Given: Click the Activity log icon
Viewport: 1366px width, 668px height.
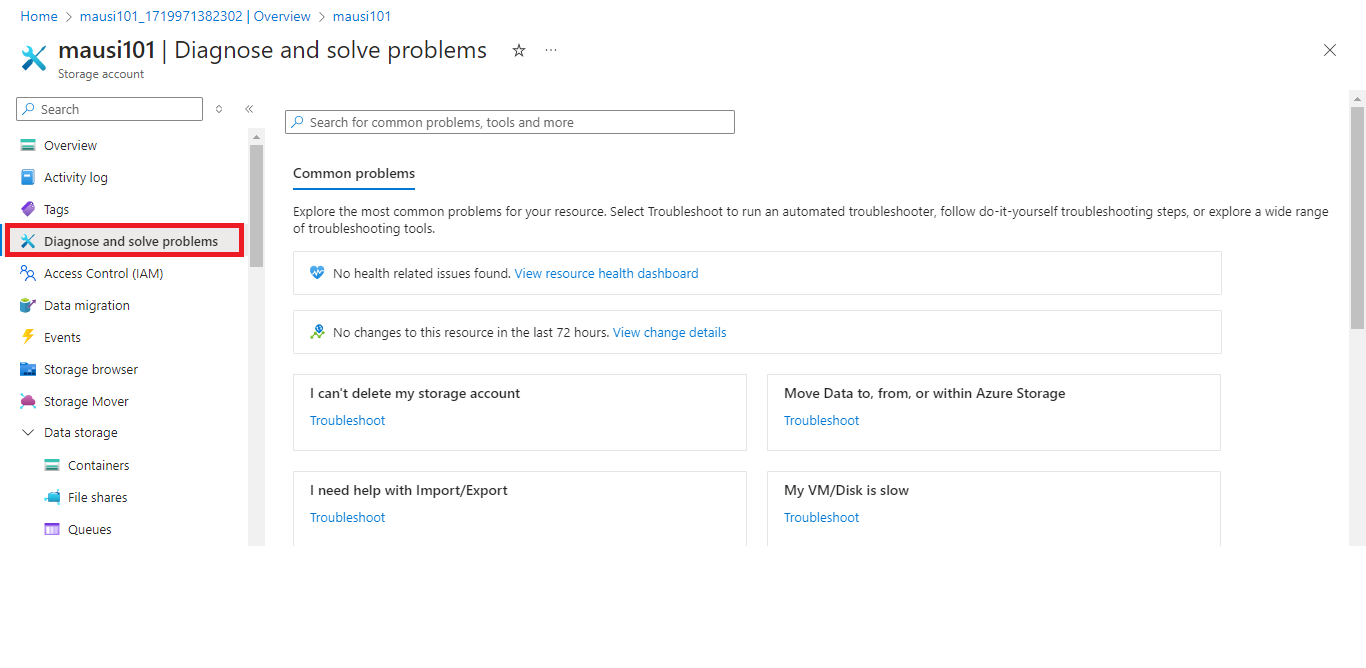Looking at the screenshot, I should [x=28, y=177].
